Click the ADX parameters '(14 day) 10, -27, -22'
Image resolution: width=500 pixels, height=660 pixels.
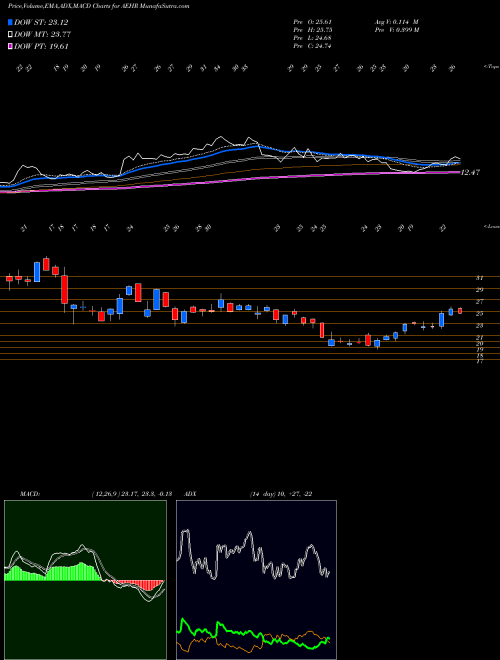281,494
